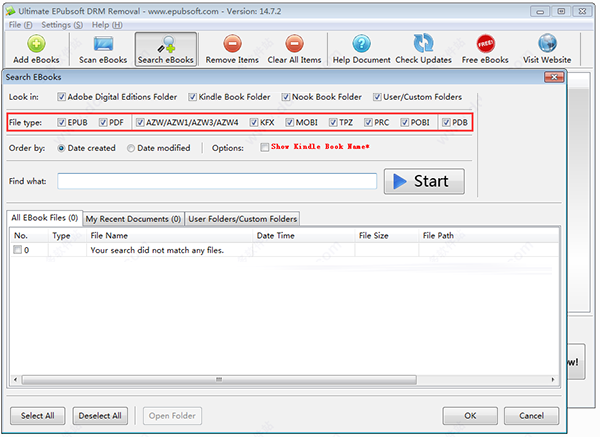Check the row 0 checkbox in results

click(17, 250)
